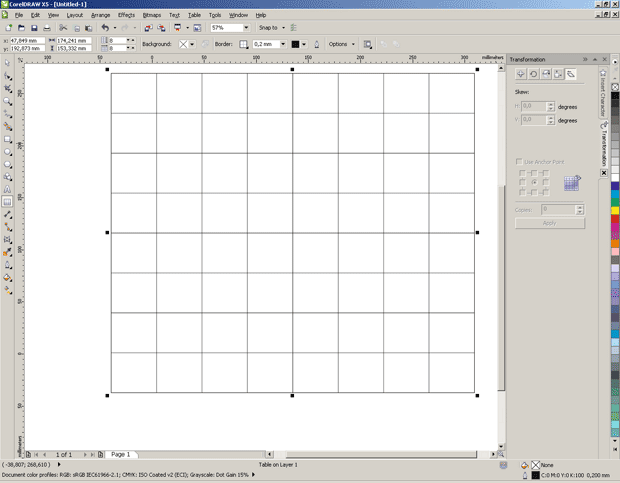Open the Border selection flyout
Viewport: 620px width, 483px height.
click(244, 44)
